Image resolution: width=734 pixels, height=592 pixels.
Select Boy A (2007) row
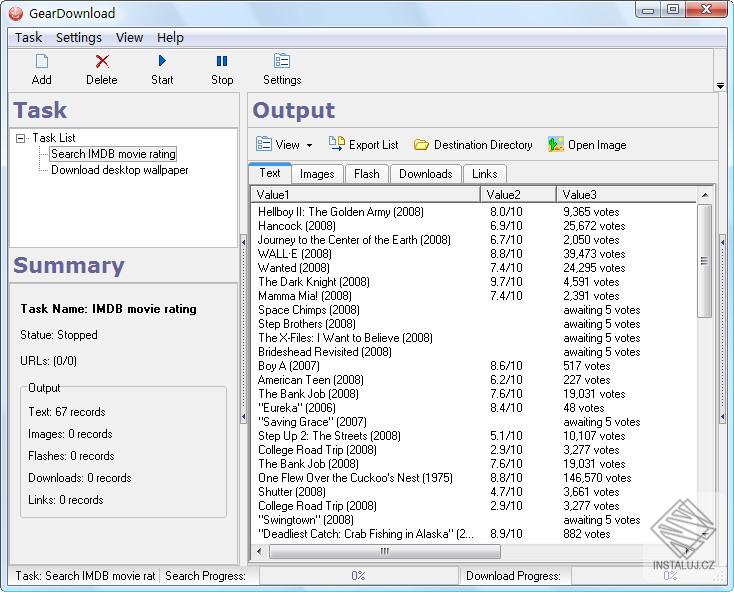point(473,366)
